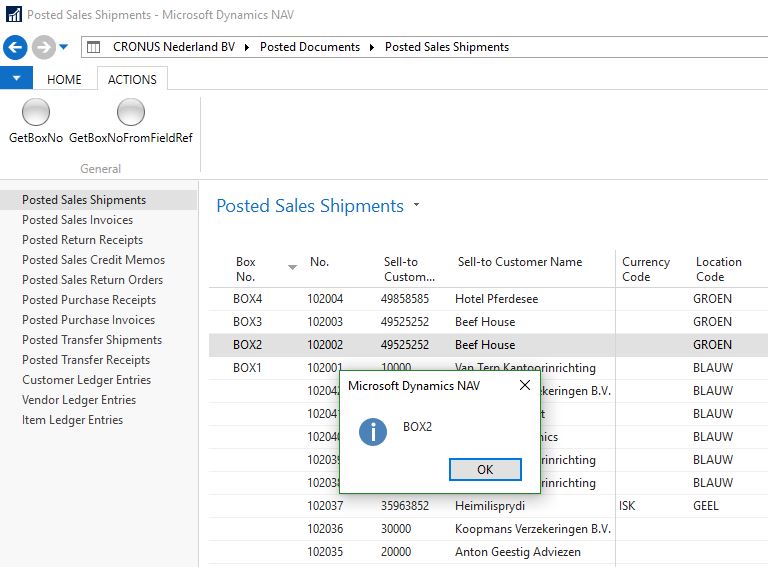Run the GetBoxNoFromFieldRef action
The image size is (768, 567).
coord(130,112)
